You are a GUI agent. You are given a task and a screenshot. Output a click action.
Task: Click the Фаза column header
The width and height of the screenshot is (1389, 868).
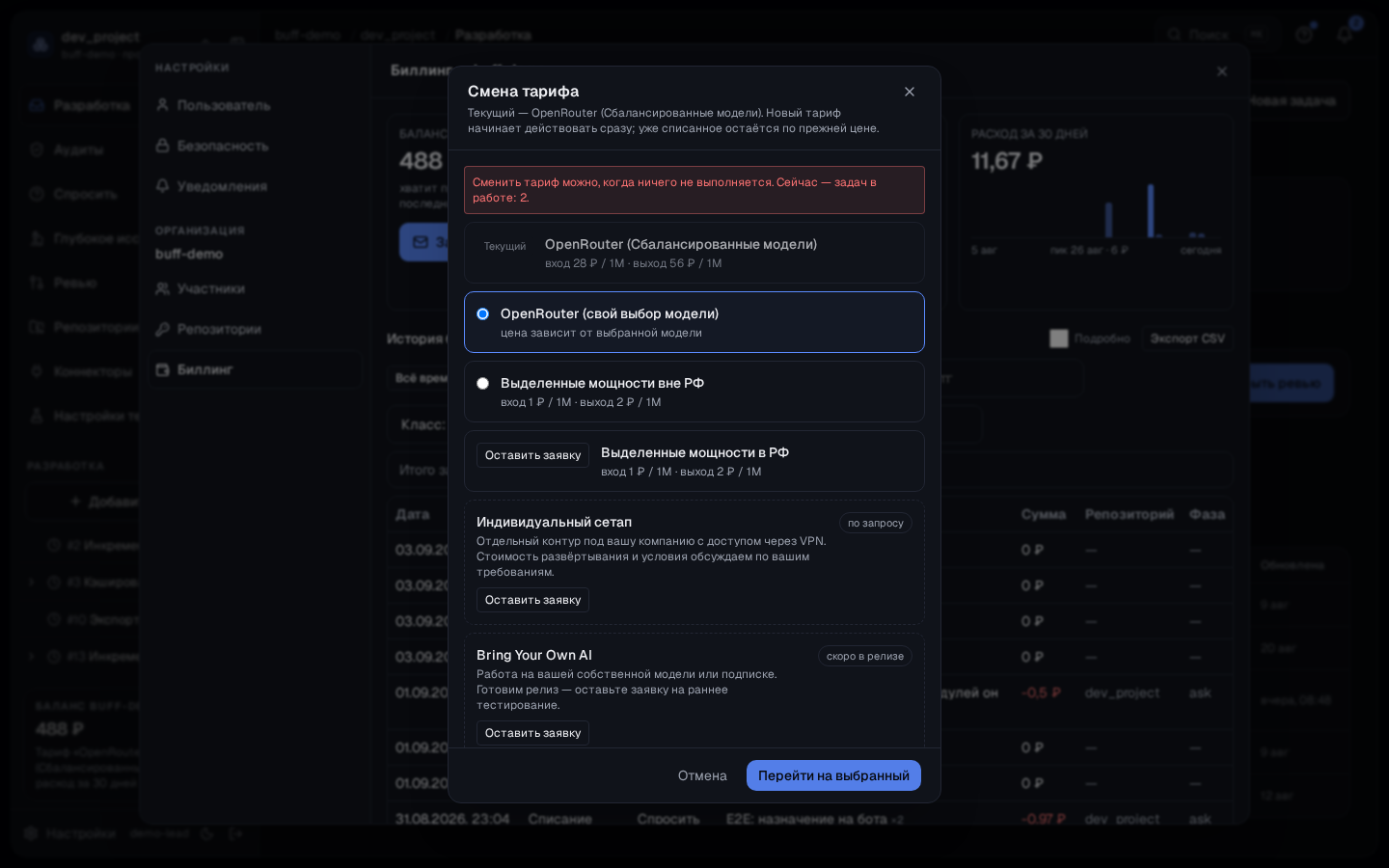coord(1207,514)
